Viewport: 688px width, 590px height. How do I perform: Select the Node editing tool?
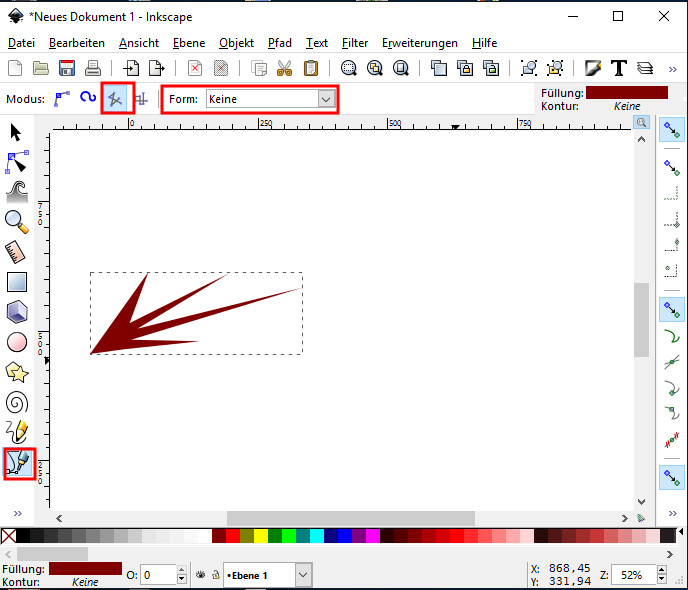17,162
